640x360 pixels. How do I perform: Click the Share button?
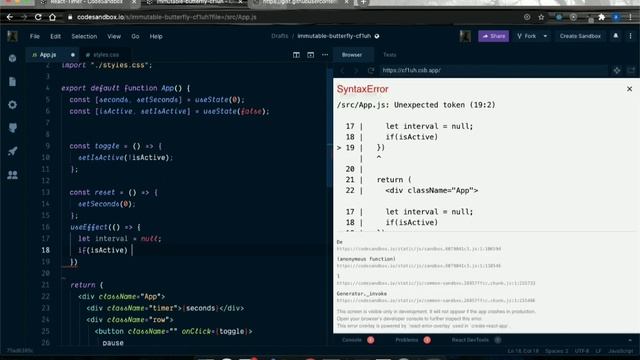click(x=493, y=36)
